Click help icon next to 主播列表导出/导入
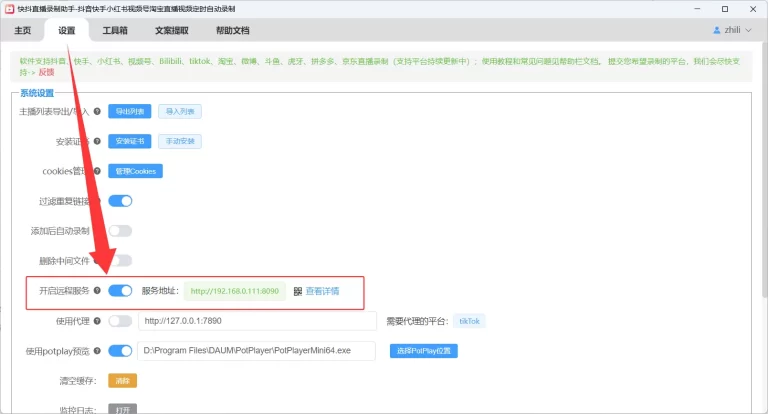This screenshot has width=768, height=414. (97, 111)
